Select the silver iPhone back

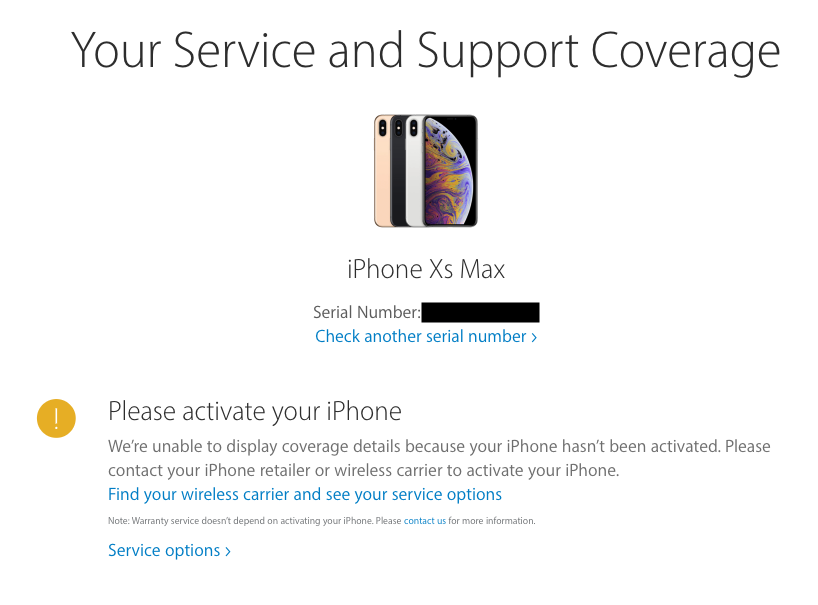414,172
